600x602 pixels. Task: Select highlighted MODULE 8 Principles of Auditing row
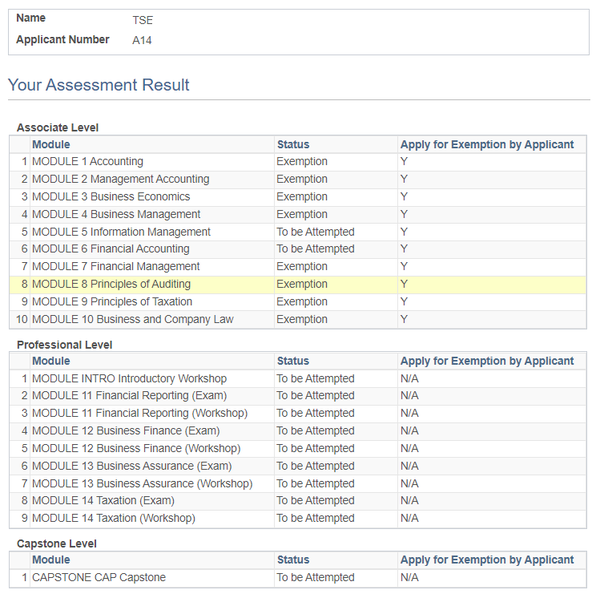[111, 284]
